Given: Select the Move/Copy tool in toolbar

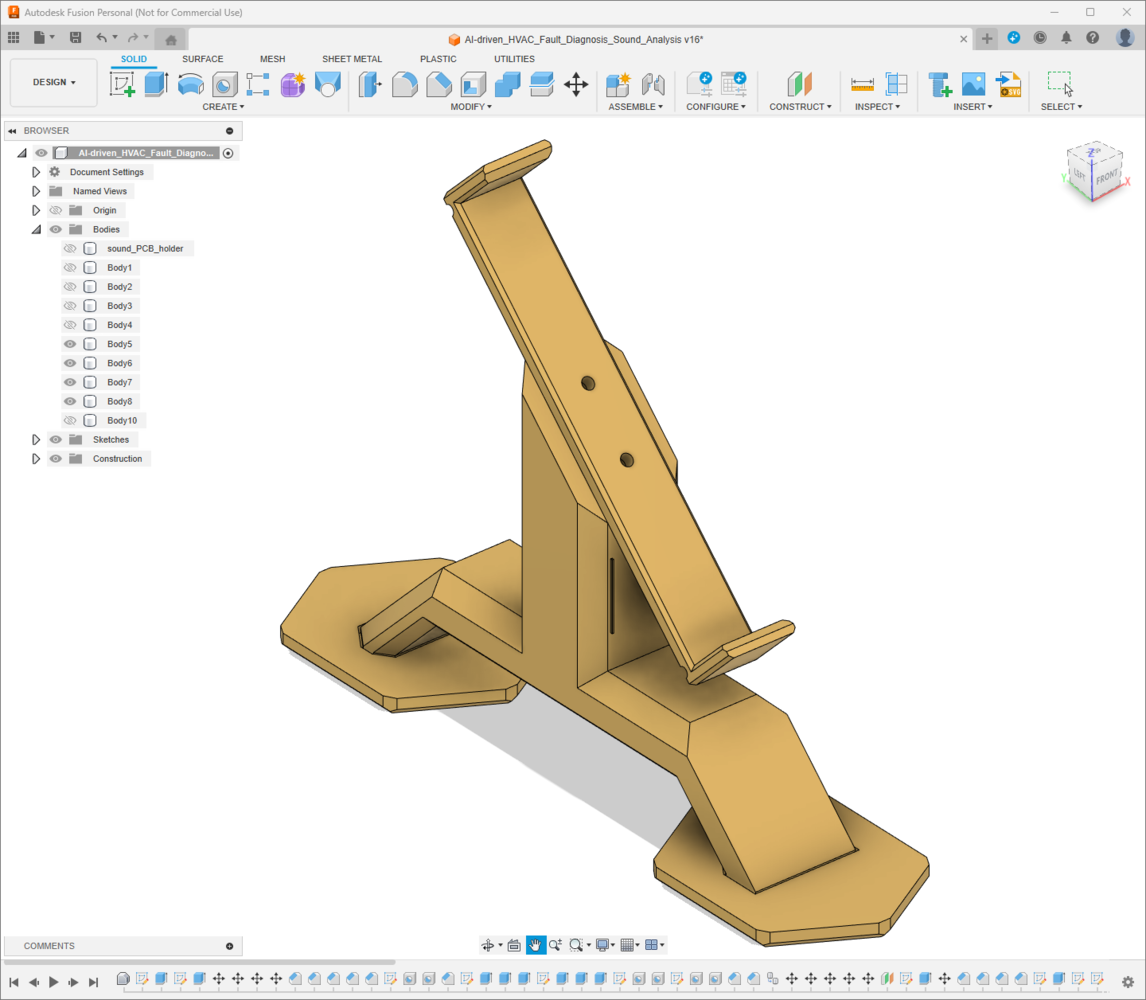Looking at the screenshot, I should [576, 84].
